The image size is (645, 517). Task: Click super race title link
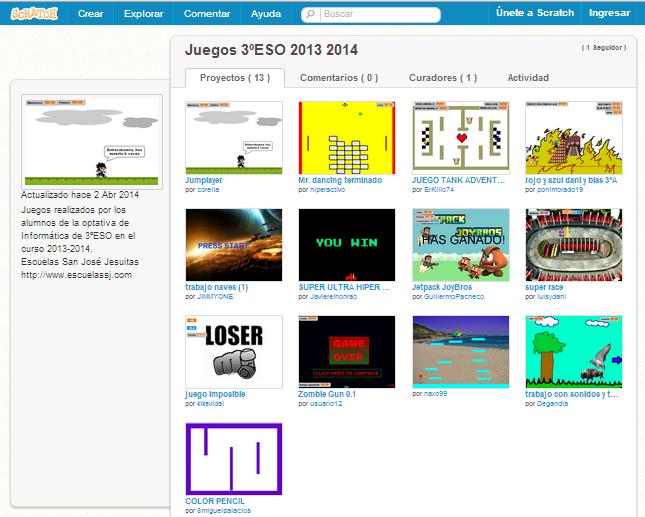pos(544,287)
